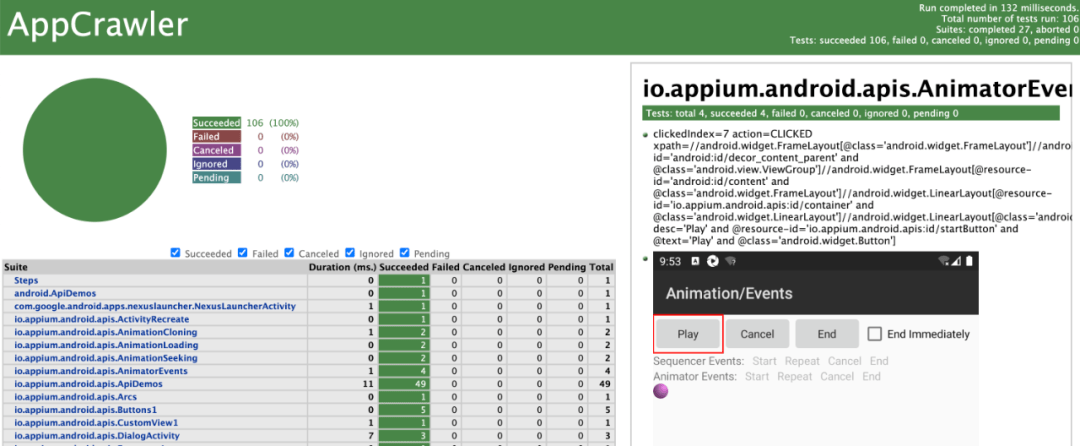The image size is (1080, 446).
Task: Click the Succeeded legend color swatch
Action: tap(216, 123)
